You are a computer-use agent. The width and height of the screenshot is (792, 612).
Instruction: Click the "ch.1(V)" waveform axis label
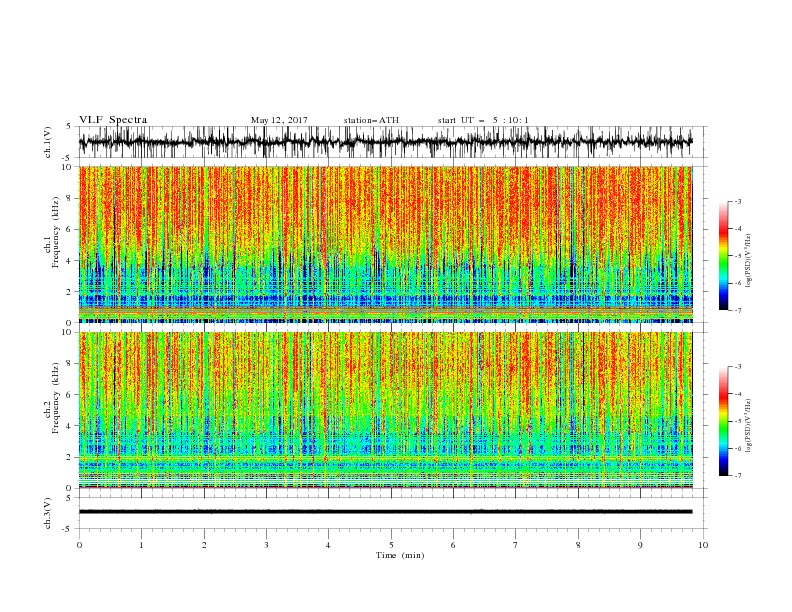point(48,142)
